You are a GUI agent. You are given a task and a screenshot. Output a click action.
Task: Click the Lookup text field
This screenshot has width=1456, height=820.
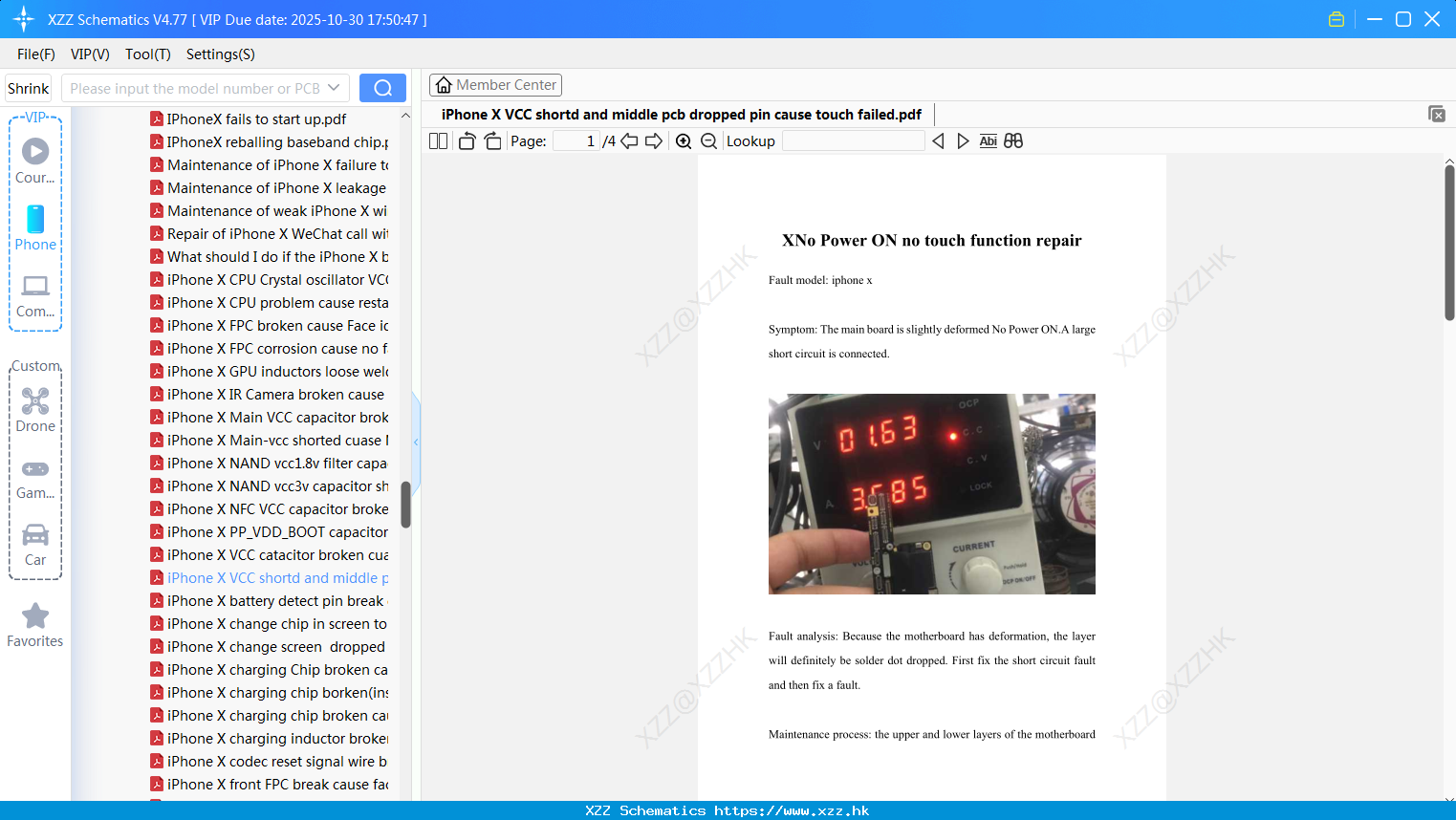(853, 141)
